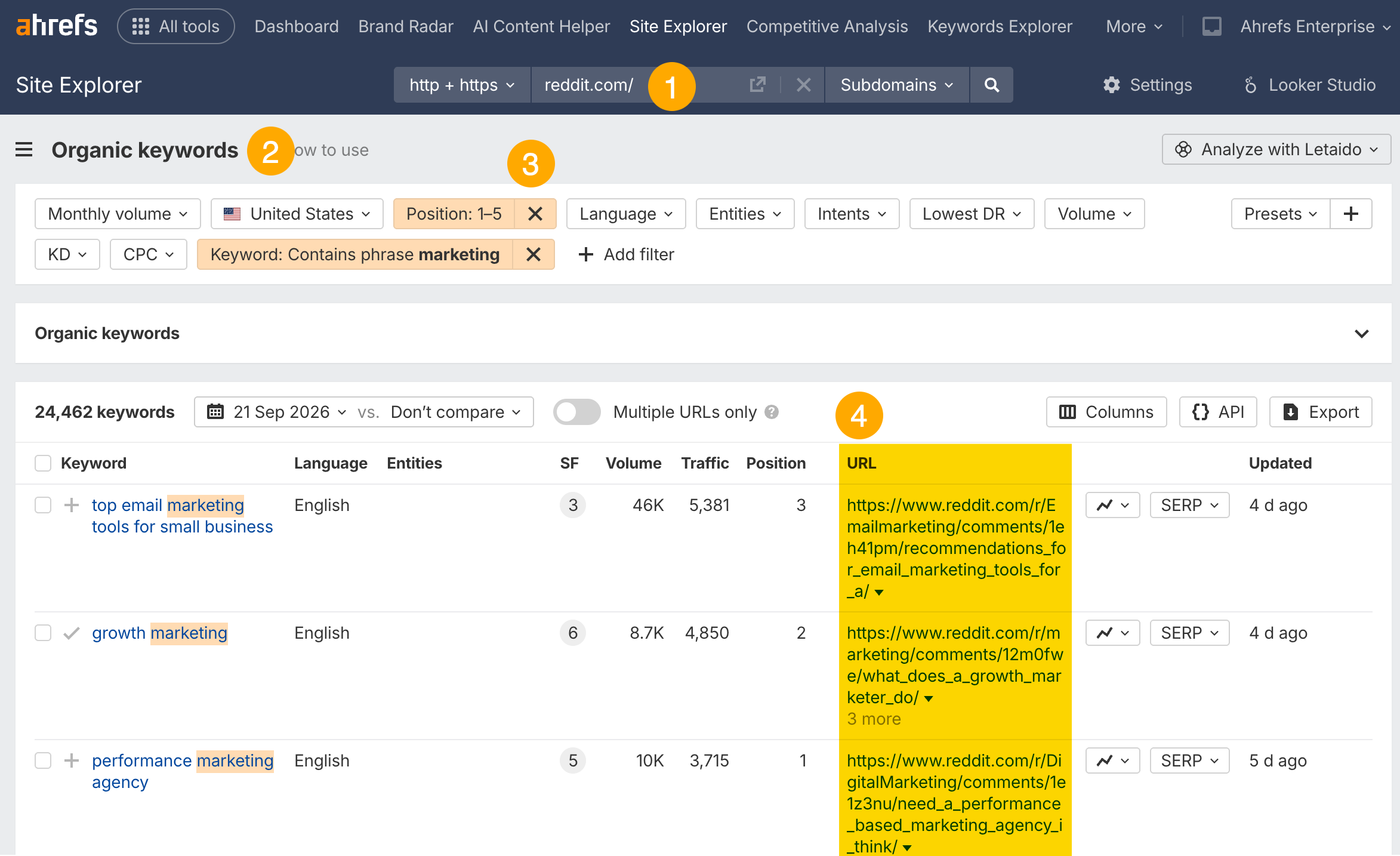Remove the Keyword contains marketing filter
Image resolution: width=1400 pixels, height=856 pixels.
click(x=534, y=254)
